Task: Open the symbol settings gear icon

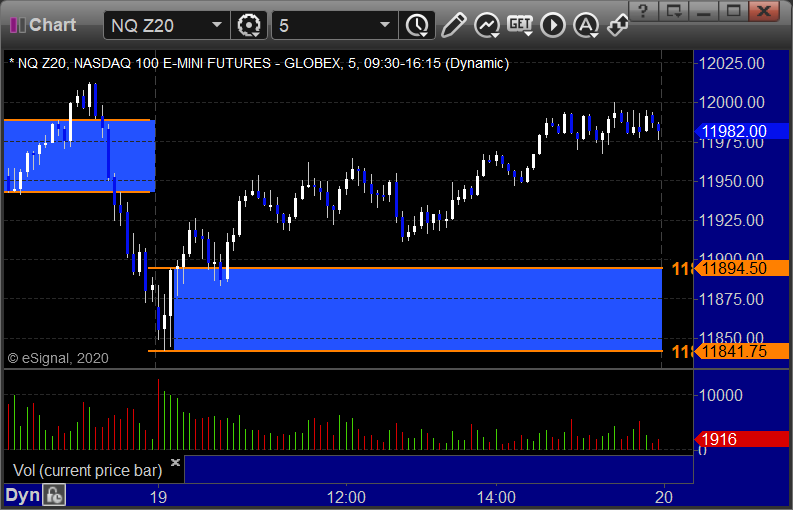Action: click(x=249, y=25)
